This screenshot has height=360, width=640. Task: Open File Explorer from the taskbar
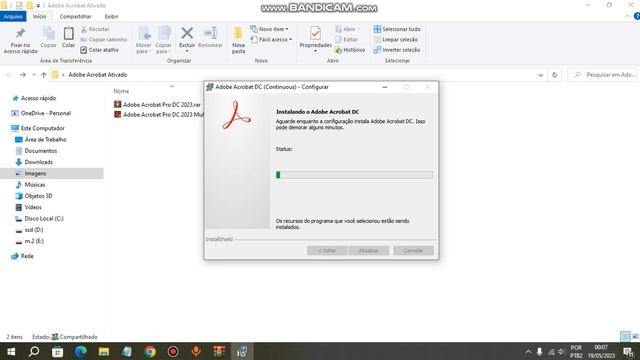[x=104, y=351]
